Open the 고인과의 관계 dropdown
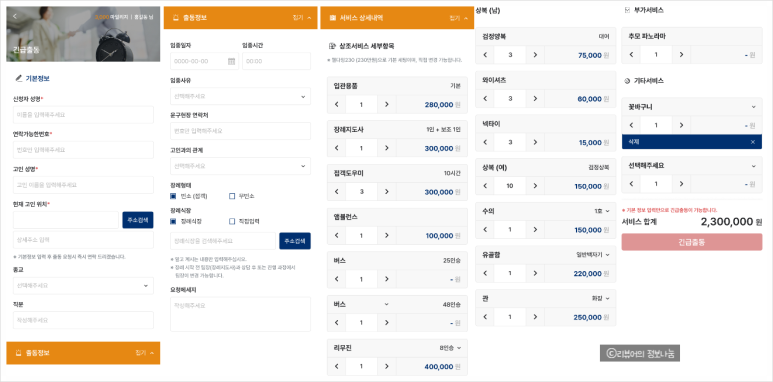This screenshot has width=773, height=382. tap(240, 166)
